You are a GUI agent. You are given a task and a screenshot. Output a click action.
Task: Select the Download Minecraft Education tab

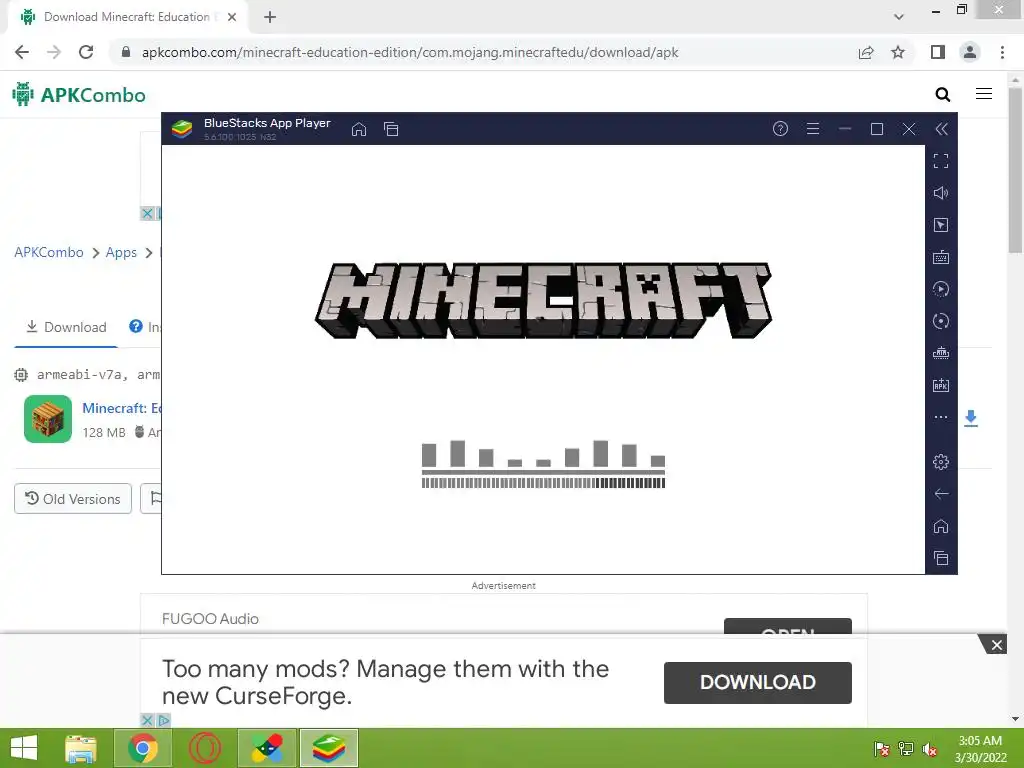[x=128, y=17]
